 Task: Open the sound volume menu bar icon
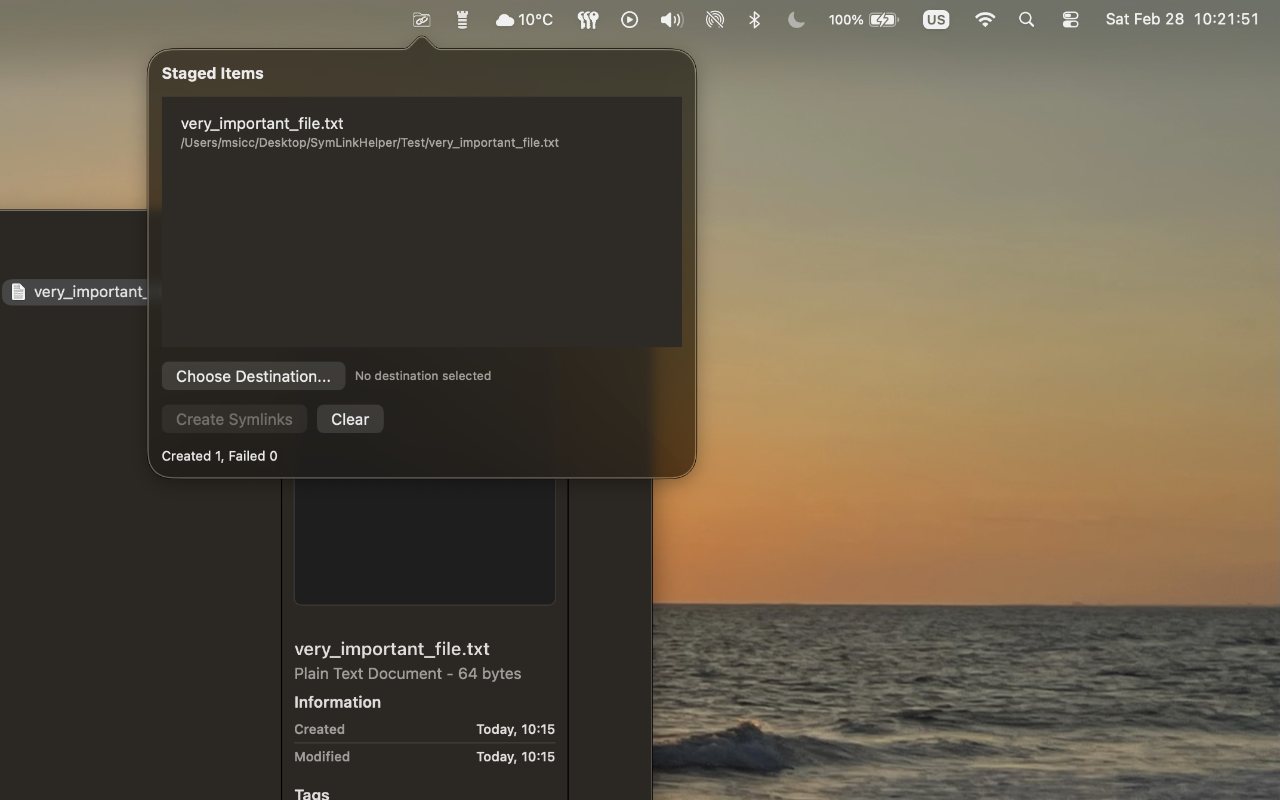pyautogui.click(x=670, y=19)
